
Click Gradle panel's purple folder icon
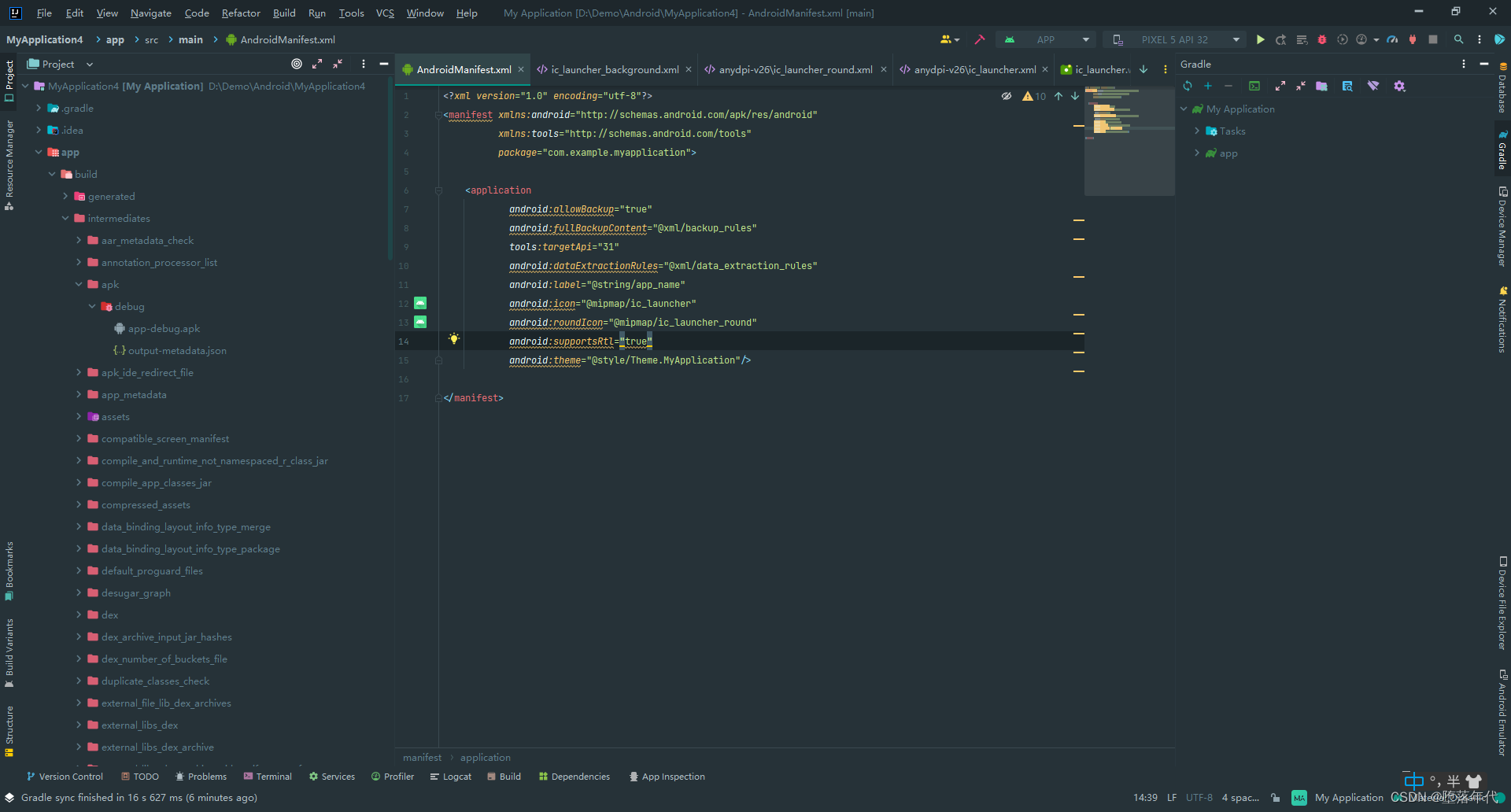[1321, 86]
